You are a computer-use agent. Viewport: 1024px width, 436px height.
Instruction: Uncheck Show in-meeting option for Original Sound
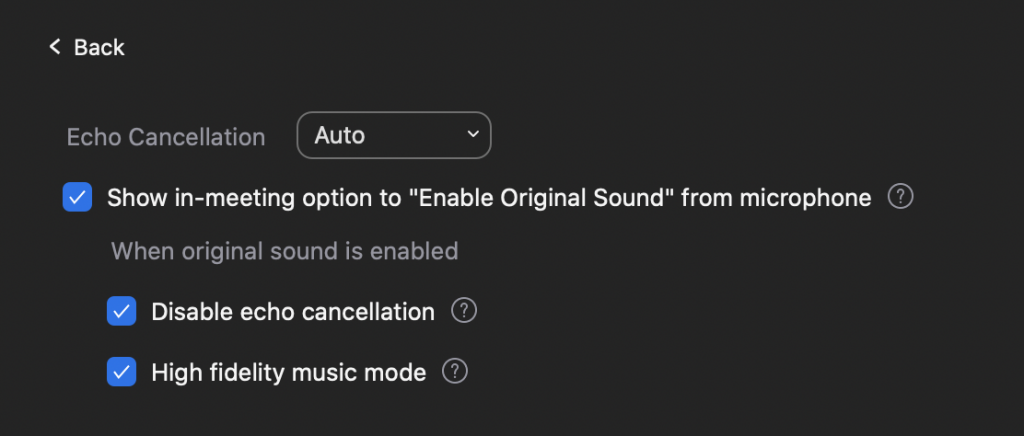pos(77,197)
